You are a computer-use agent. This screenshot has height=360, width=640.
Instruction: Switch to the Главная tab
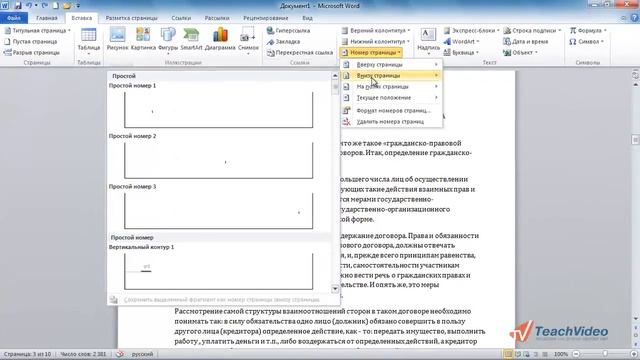(x=47, y=18)
